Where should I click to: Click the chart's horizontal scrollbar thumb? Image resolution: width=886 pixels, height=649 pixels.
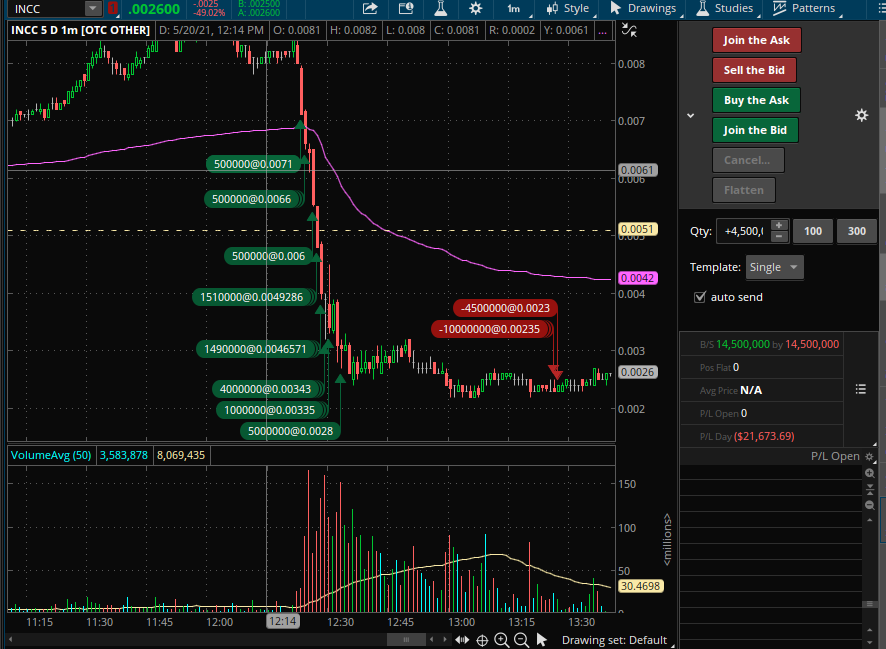(x=406, y=639)
